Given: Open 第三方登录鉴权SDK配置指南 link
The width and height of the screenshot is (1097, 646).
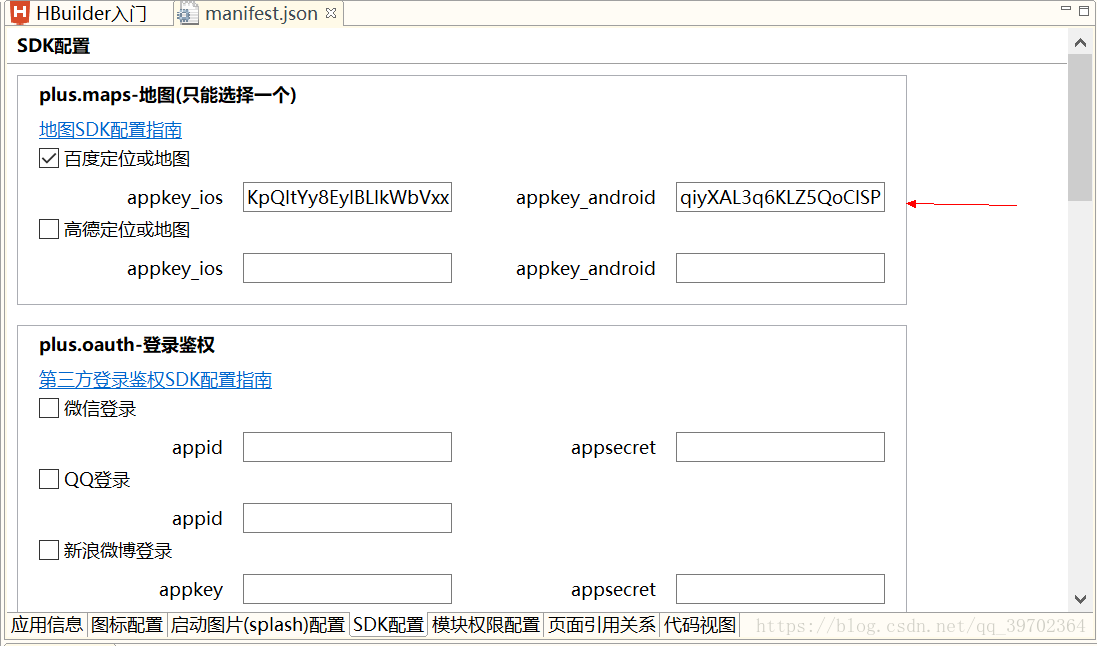Looking at the screenshot, I should pyautogui.click(x=155, y=379).
